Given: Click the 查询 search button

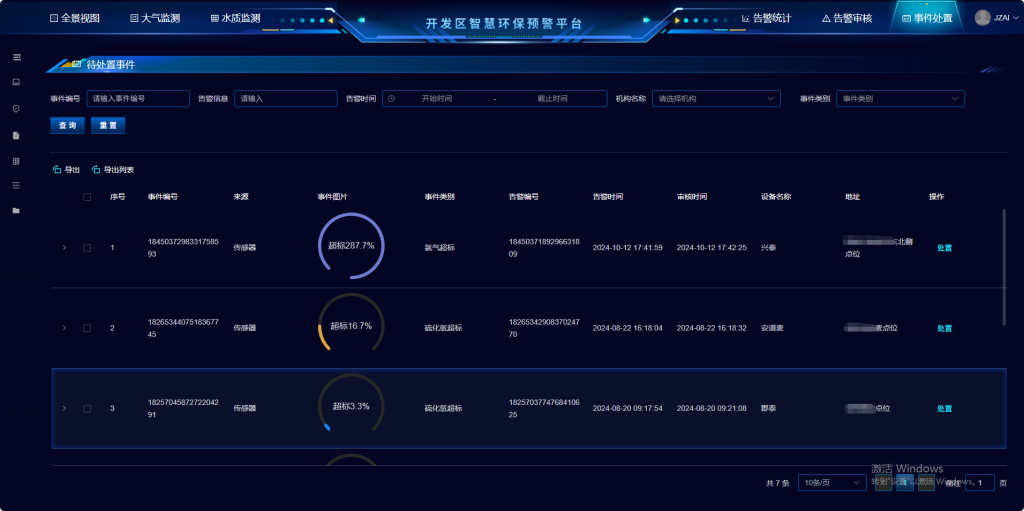Looking at the screenshot, I should point(67,126).
